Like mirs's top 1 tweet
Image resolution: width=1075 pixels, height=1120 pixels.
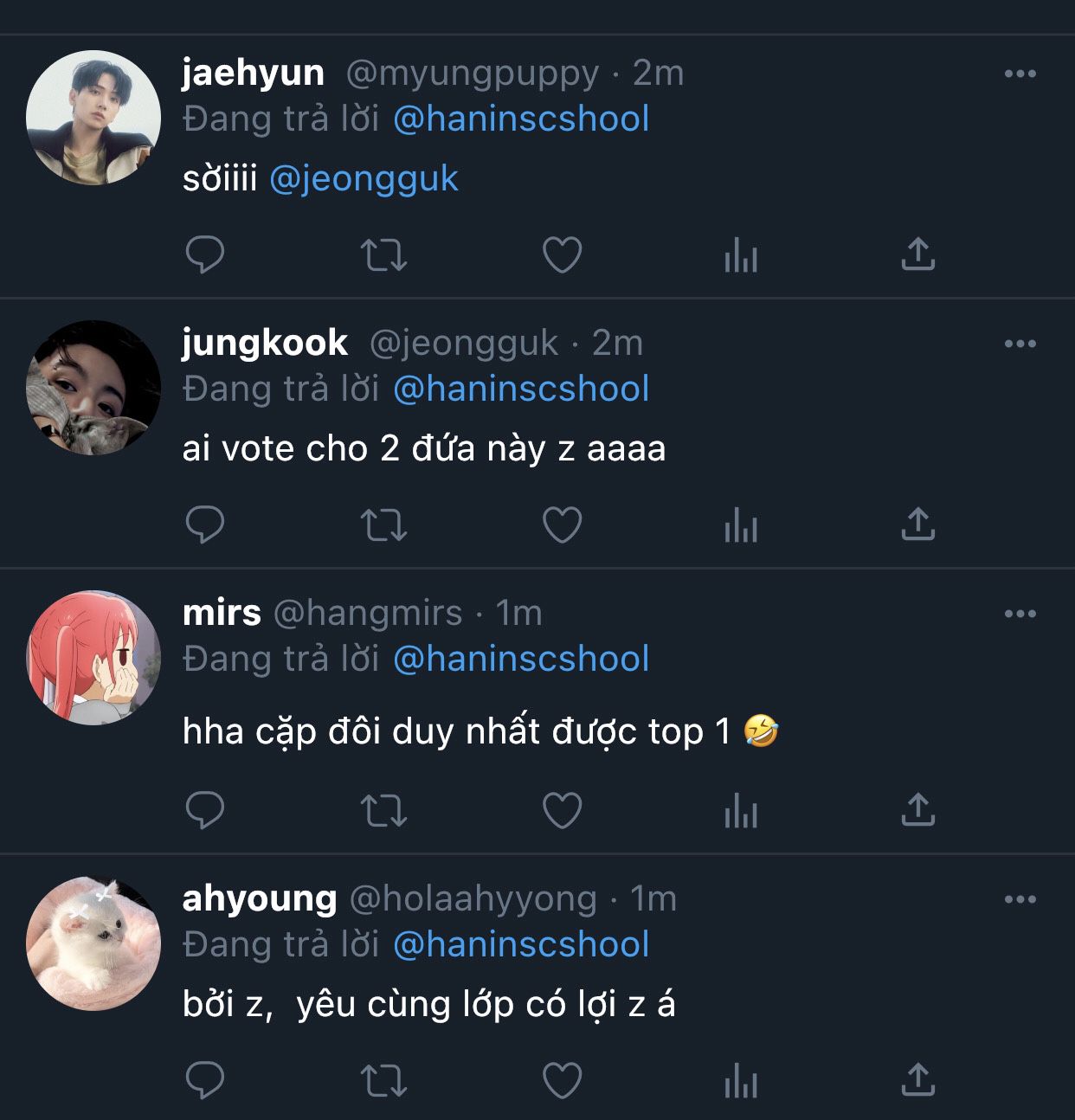point(562,810)
